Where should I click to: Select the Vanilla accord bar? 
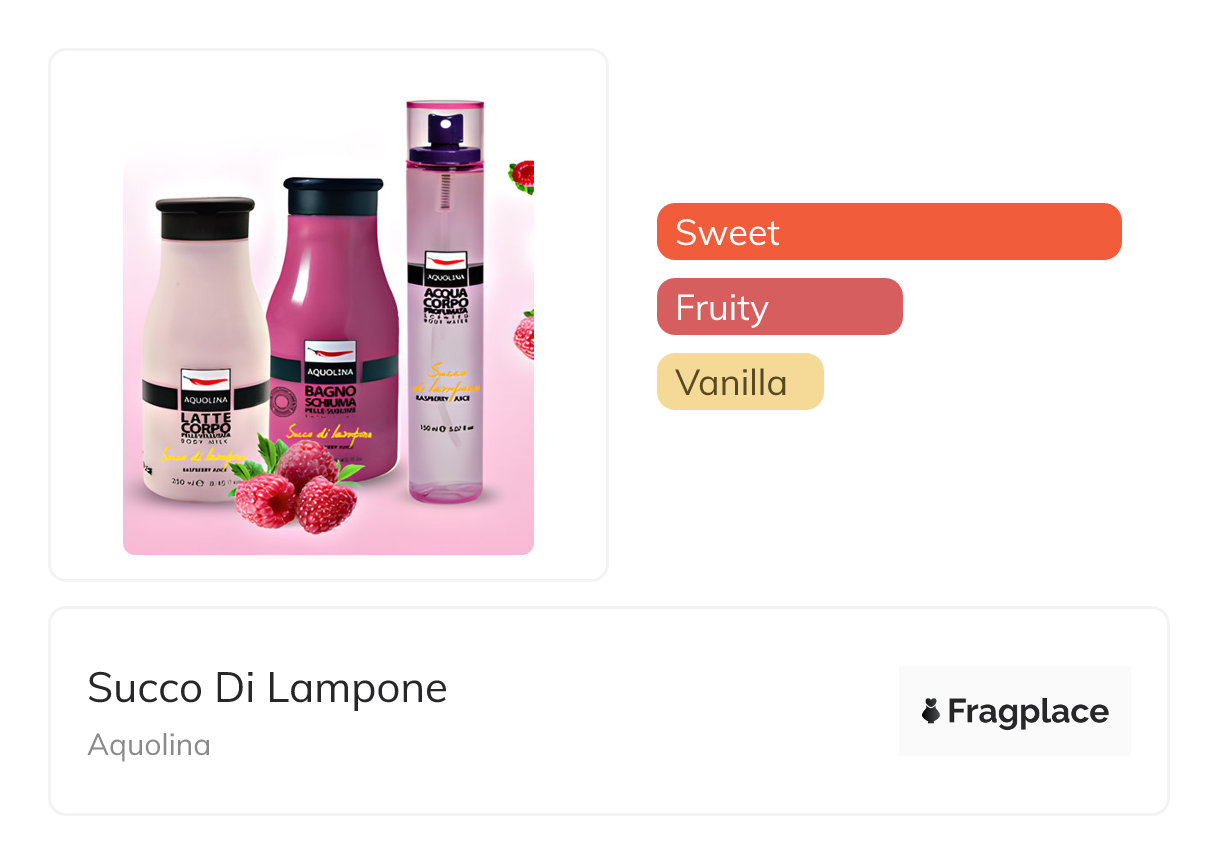(x=740, y=382)
